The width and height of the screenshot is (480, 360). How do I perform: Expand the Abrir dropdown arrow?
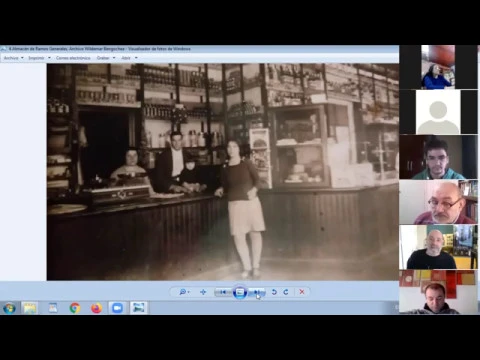(x=136, y=58)
